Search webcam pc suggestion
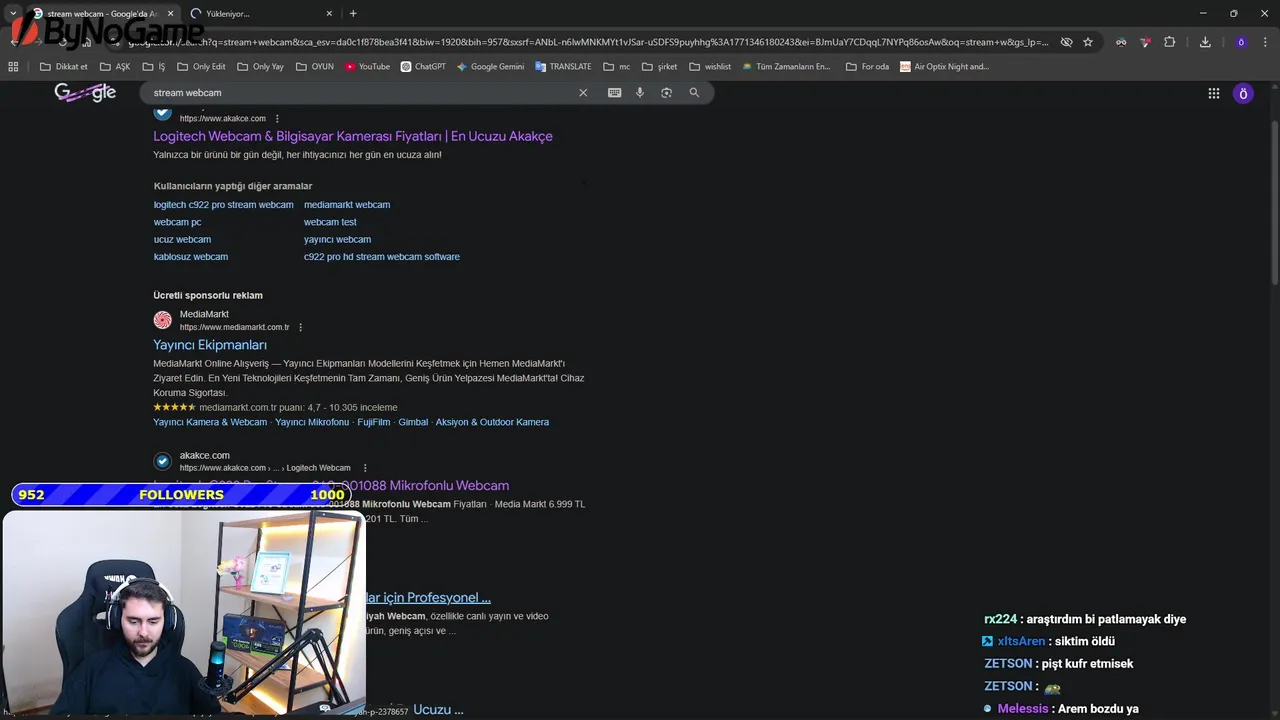Viewport: 1280px width, 720px height. pyautogui.click(x=177, y=222)
